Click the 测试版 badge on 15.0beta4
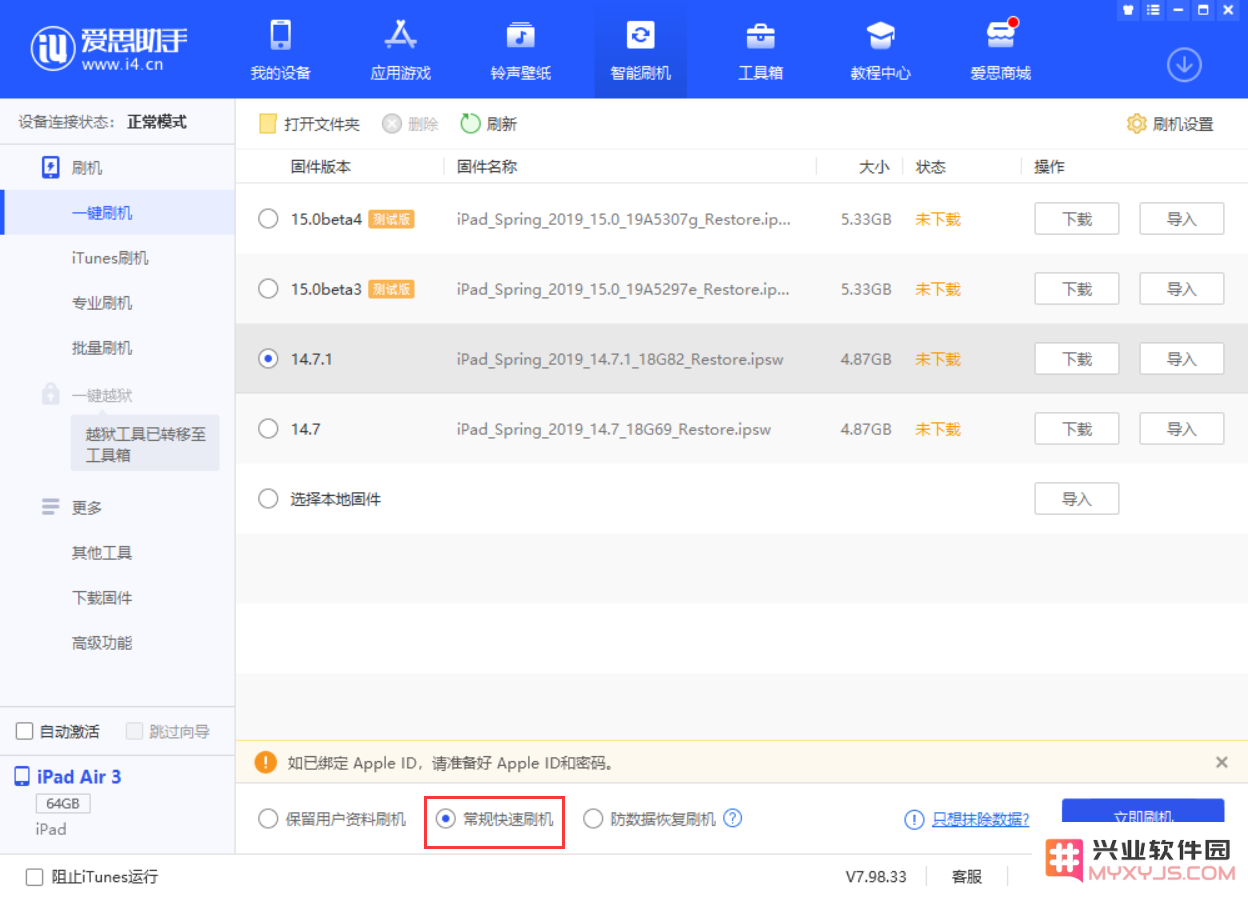 [391, 220]
